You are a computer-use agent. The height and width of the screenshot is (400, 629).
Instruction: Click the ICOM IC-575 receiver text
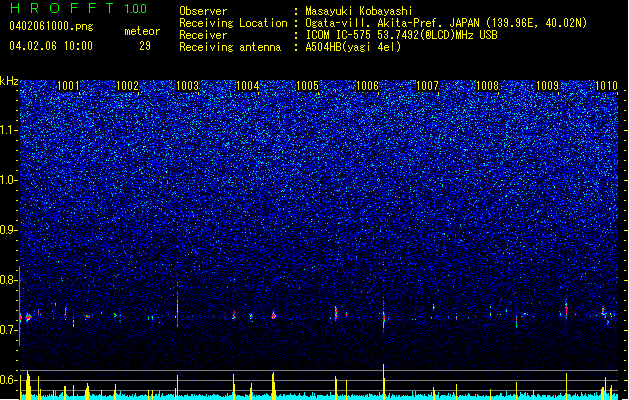pyautogui.click(x=401, y=35)
